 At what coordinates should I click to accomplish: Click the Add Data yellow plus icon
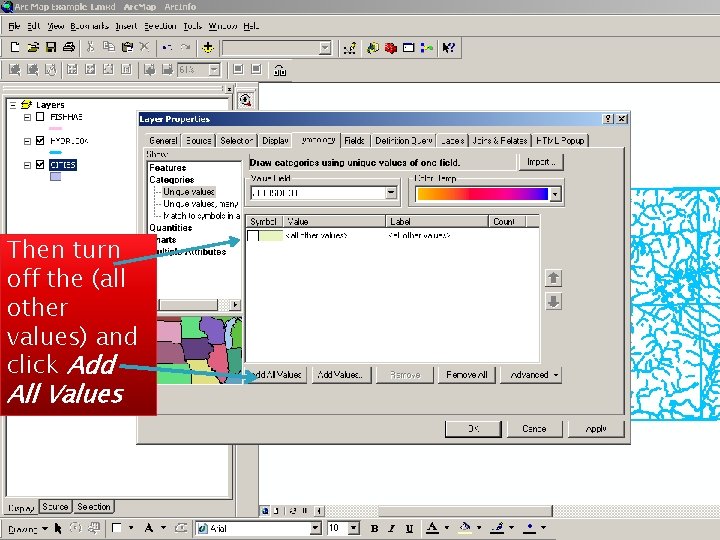coord(208,47)
